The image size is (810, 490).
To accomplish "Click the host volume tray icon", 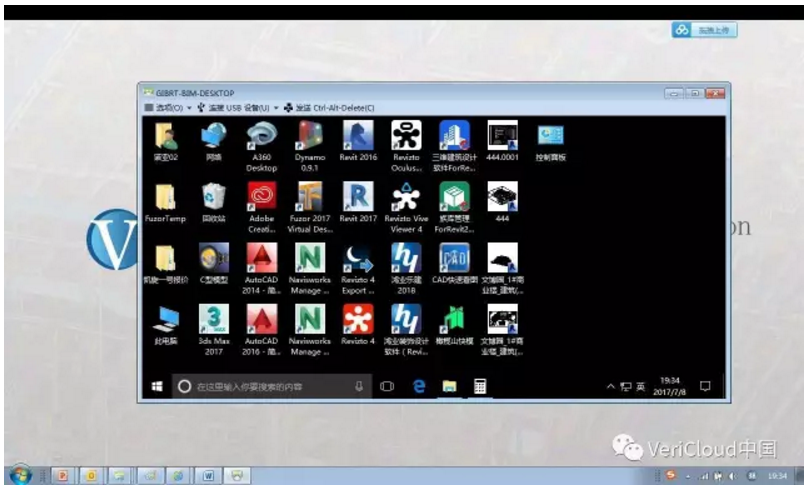I will (731, 476).
